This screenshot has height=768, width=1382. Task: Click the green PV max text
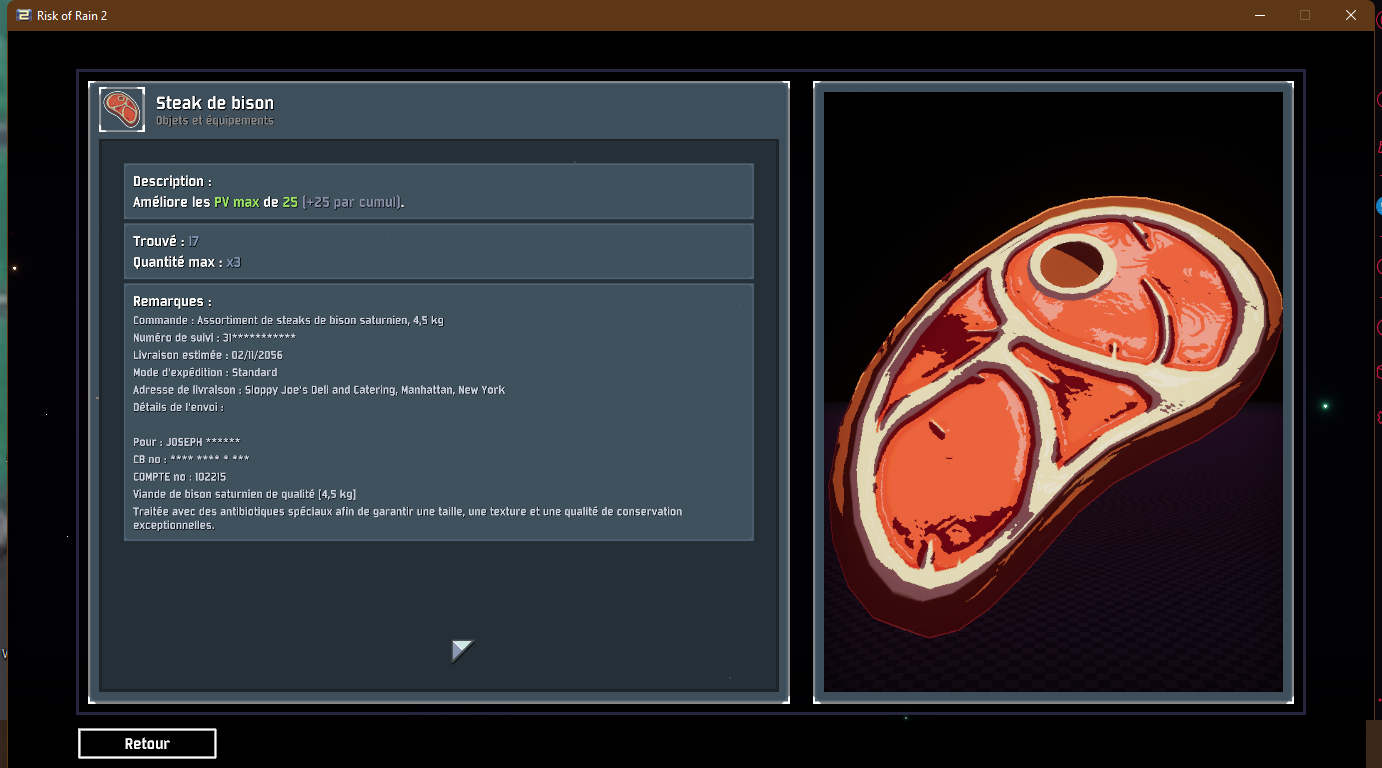pyautogui.click(x=236, y=202)
